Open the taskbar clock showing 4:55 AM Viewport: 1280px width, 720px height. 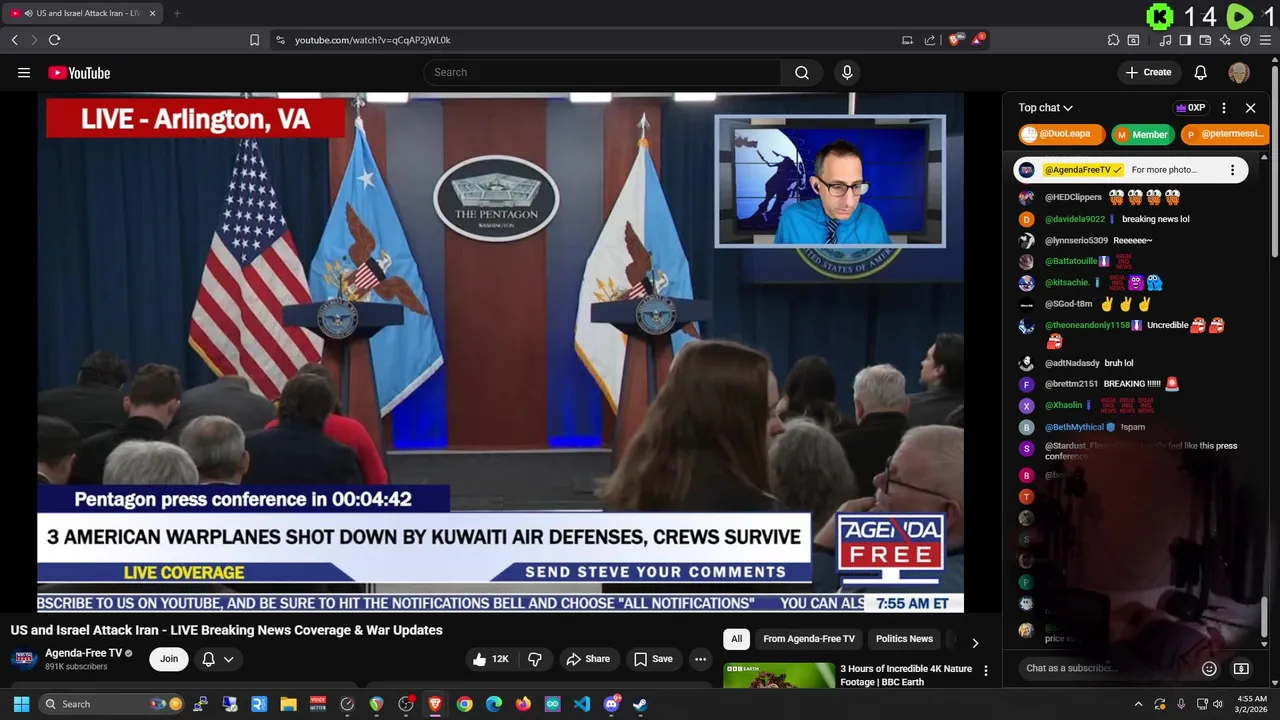pyautogui.click(x=1251, y=704)
